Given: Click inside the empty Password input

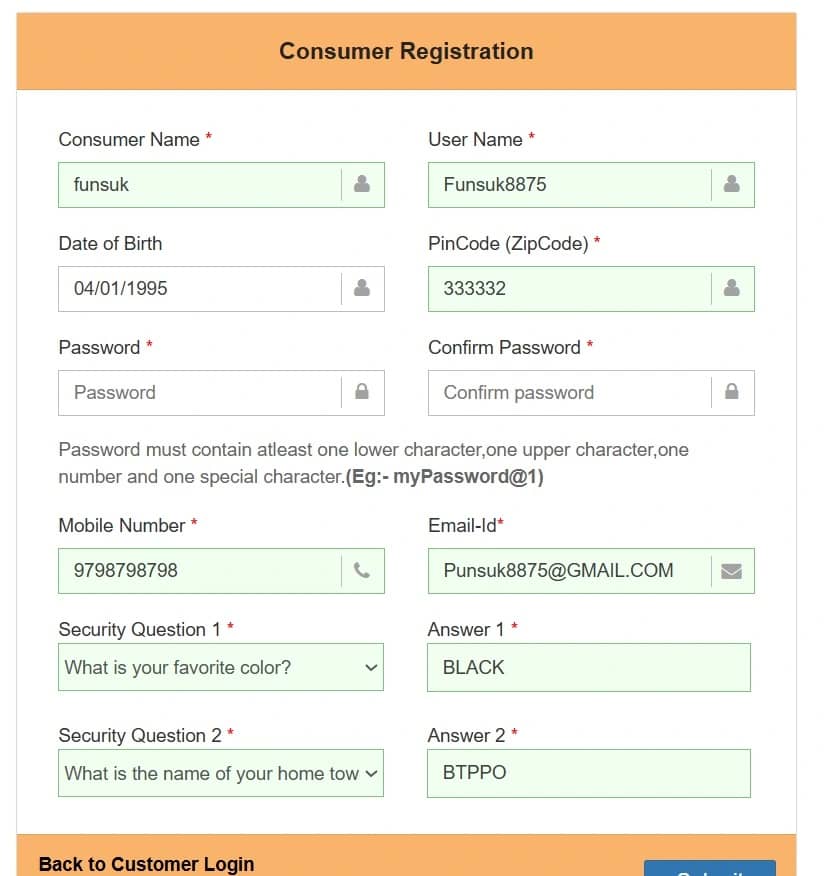Looking at the screenshot, I should 200,393.
